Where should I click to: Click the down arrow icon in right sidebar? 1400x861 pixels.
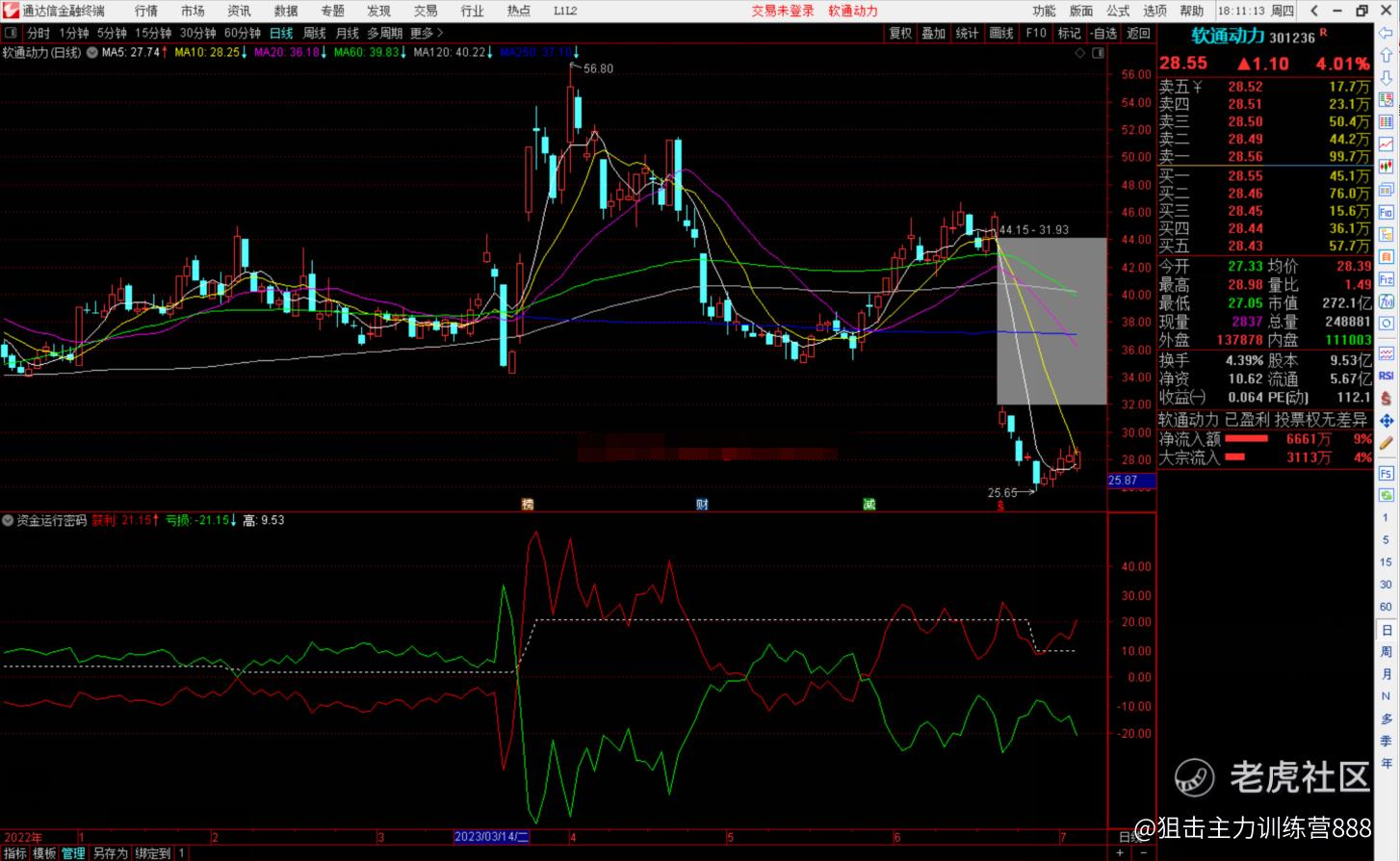(x=1387, y=78)
